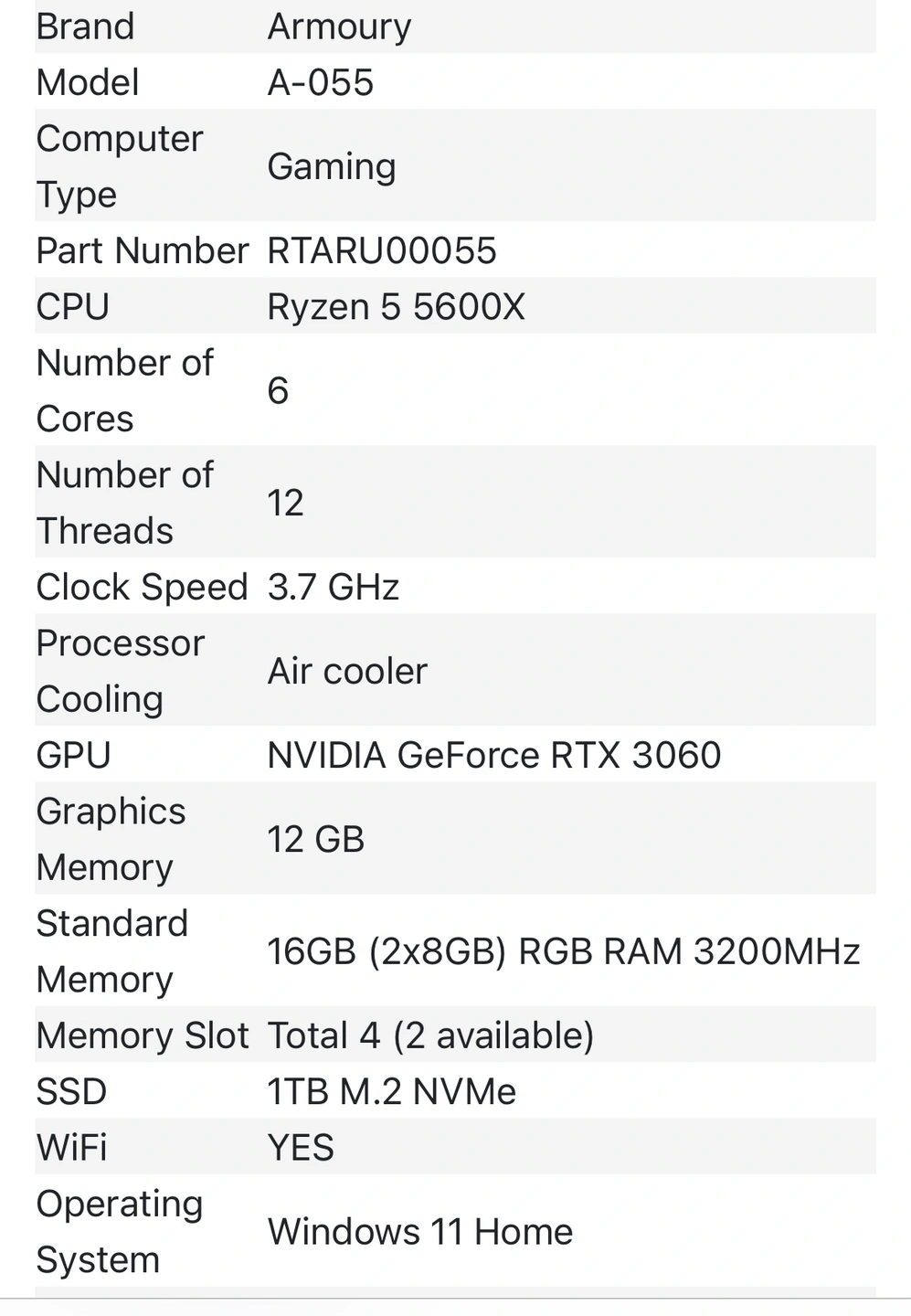Click the Air cooler value
This screenshot has height=1316, width=911.
coord(346,671)
